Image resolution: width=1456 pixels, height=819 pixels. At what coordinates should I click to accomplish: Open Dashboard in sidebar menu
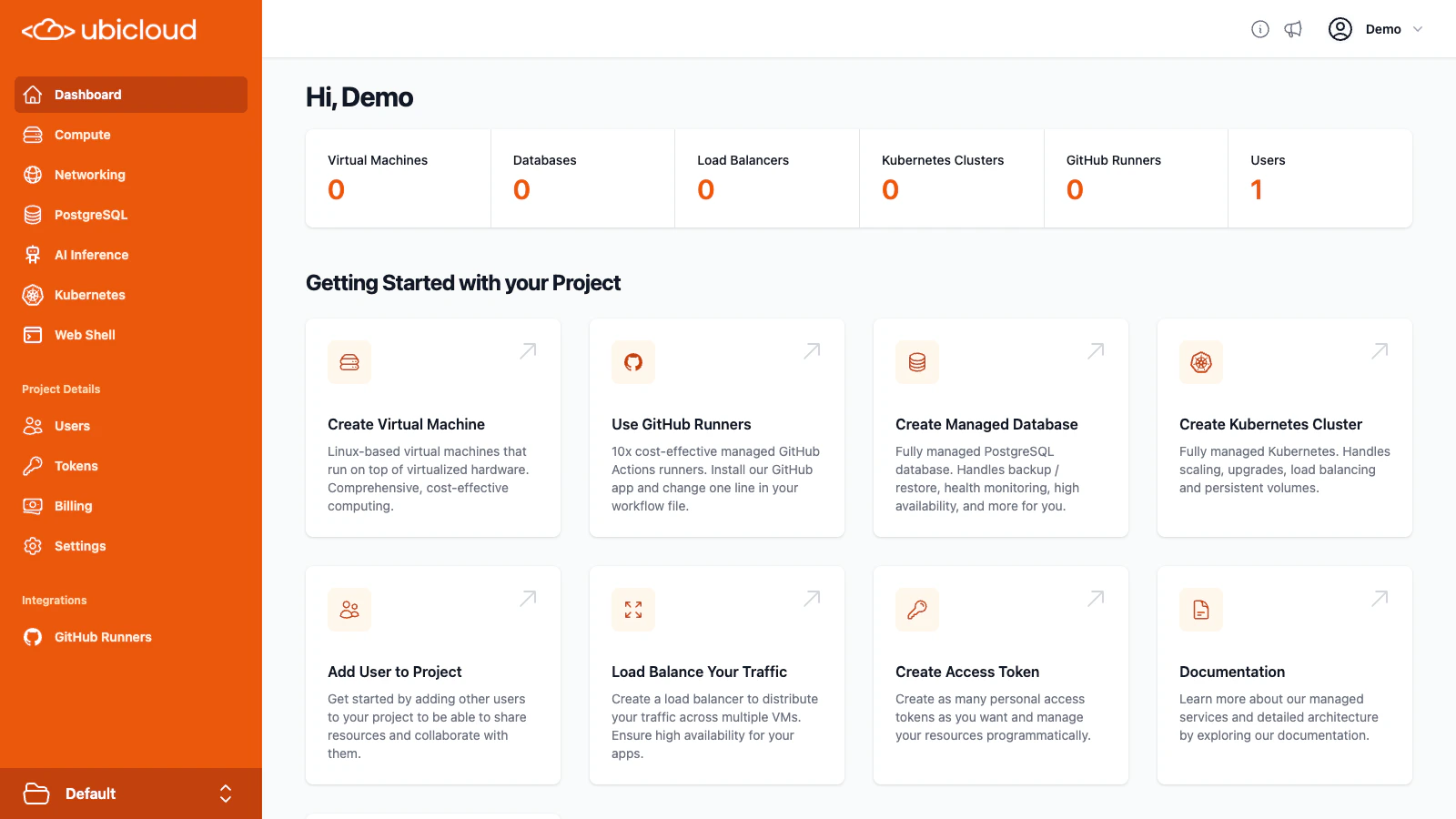pyautogui.click(x=131, y=95)
